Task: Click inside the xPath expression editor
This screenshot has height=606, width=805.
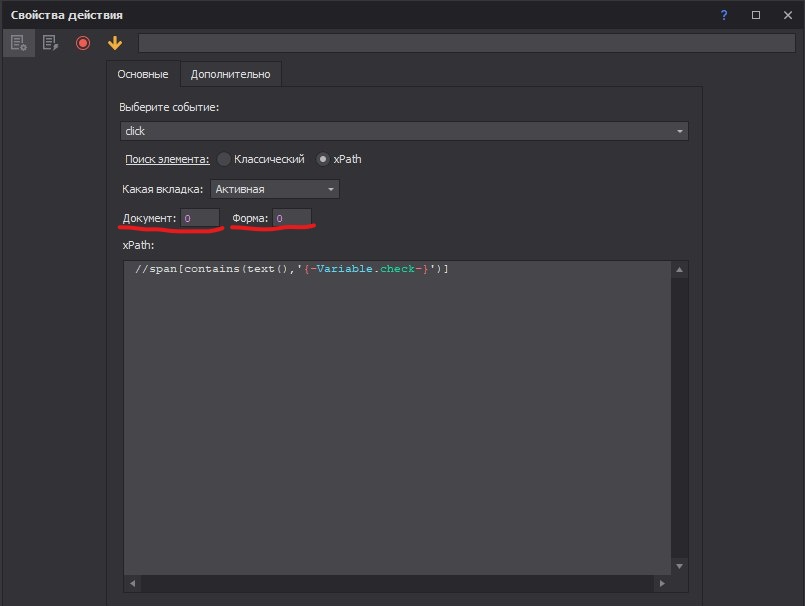Action: 400,420
